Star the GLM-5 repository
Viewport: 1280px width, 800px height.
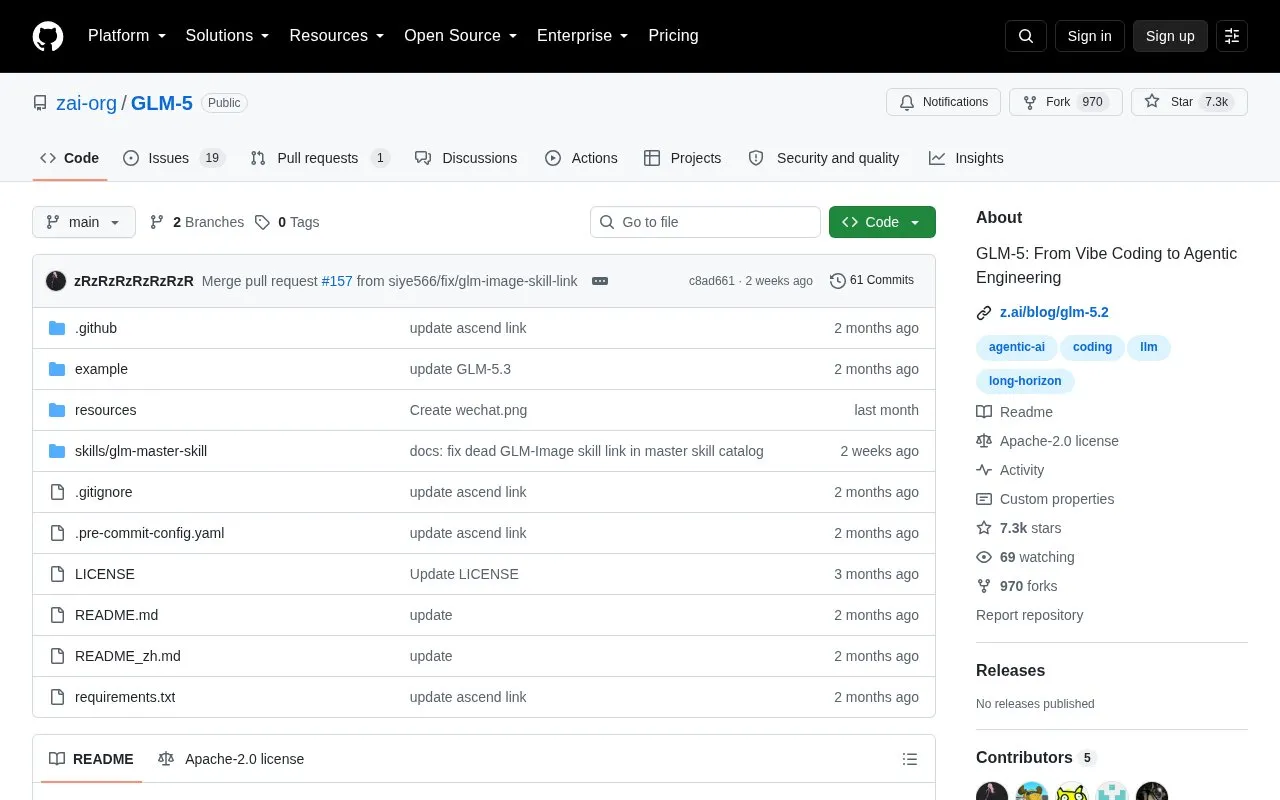[1189, 102]
